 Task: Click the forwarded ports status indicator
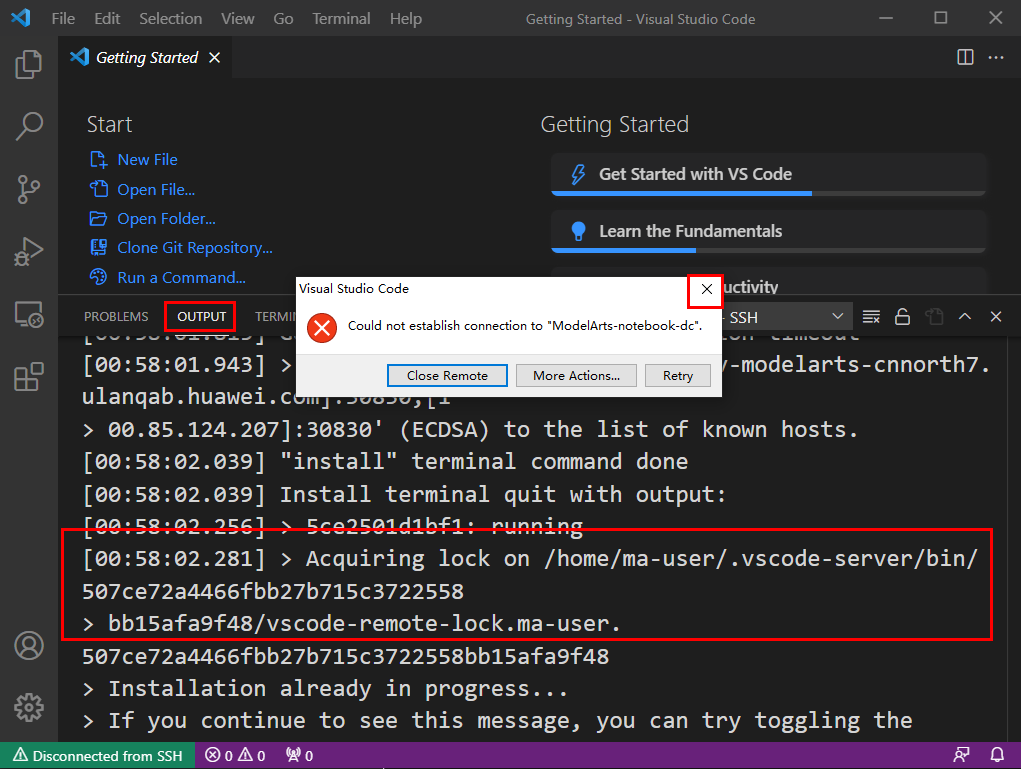pos(300,755)
